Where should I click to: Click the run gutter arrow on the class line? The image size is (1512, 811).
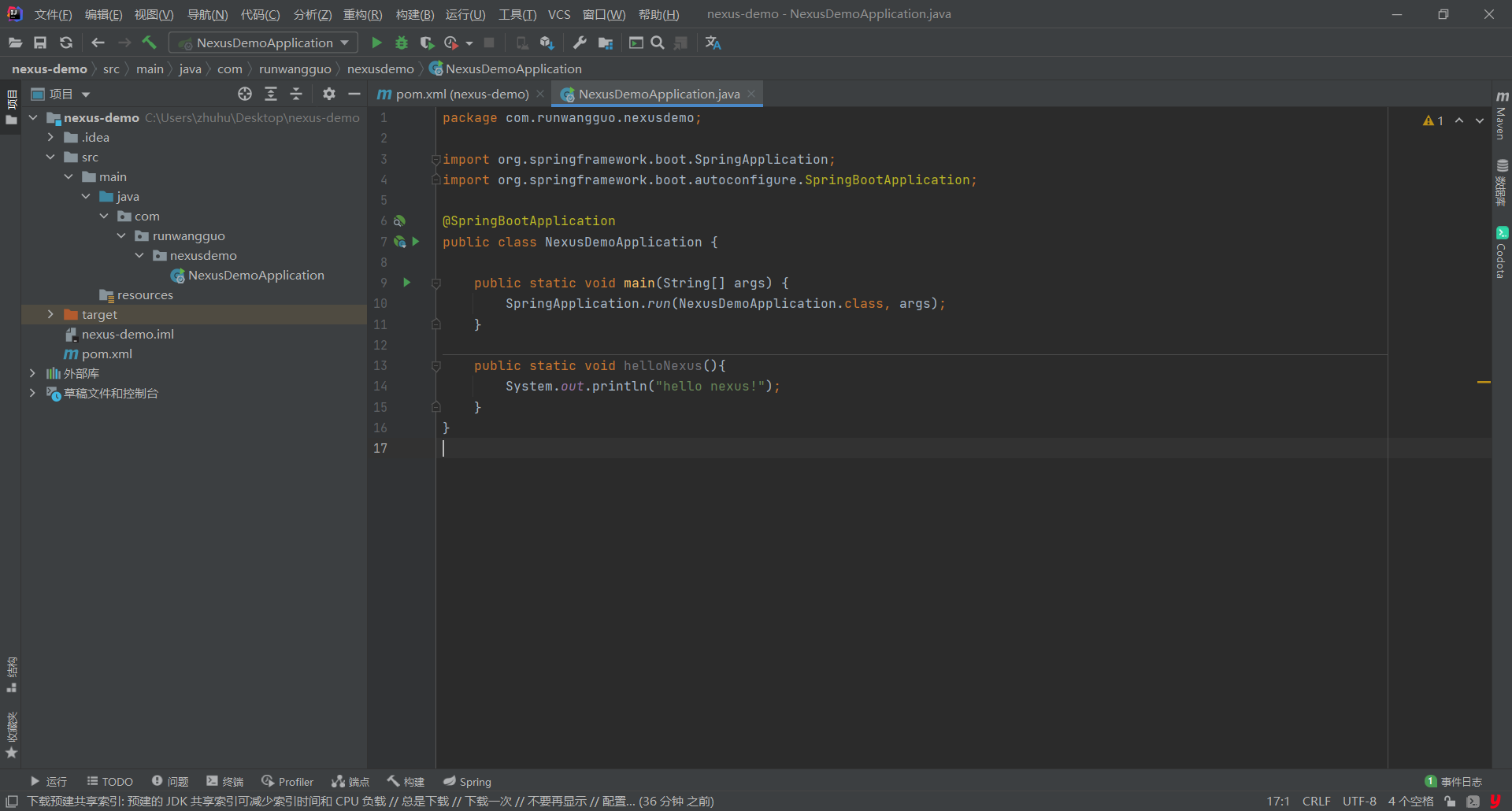click(416, 241)
